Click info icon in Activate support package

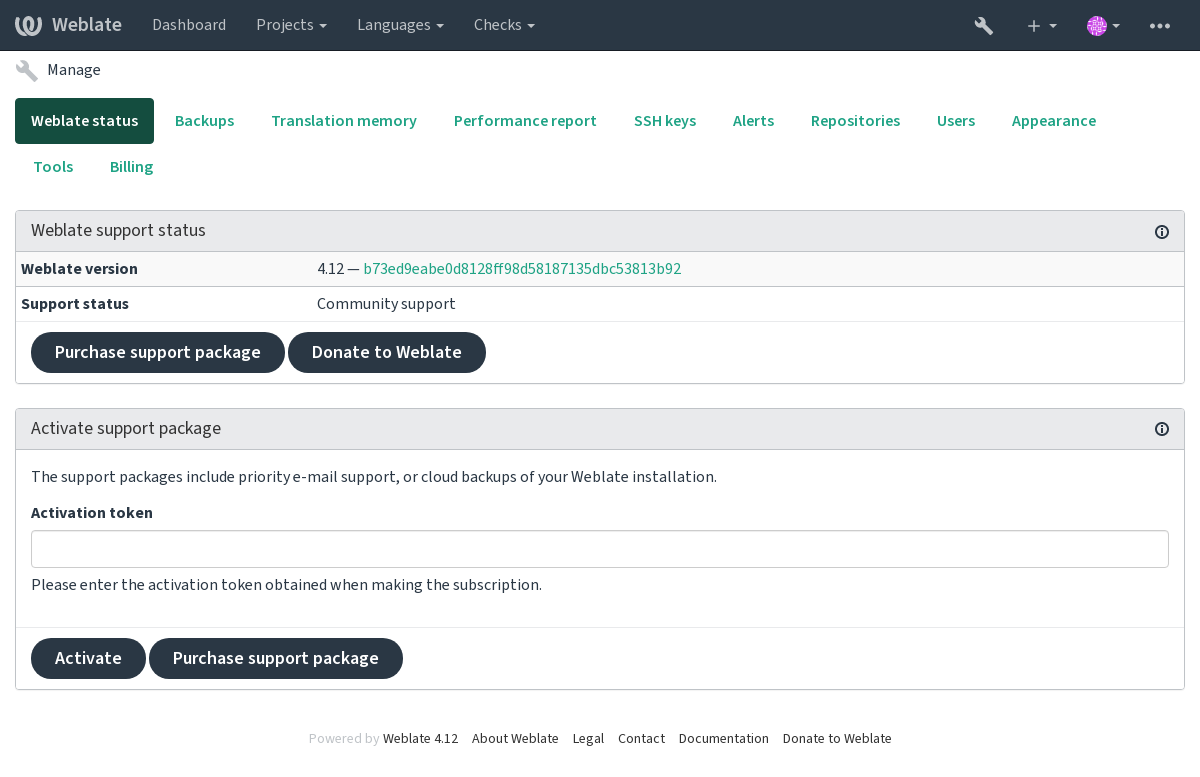point(1162,429)
